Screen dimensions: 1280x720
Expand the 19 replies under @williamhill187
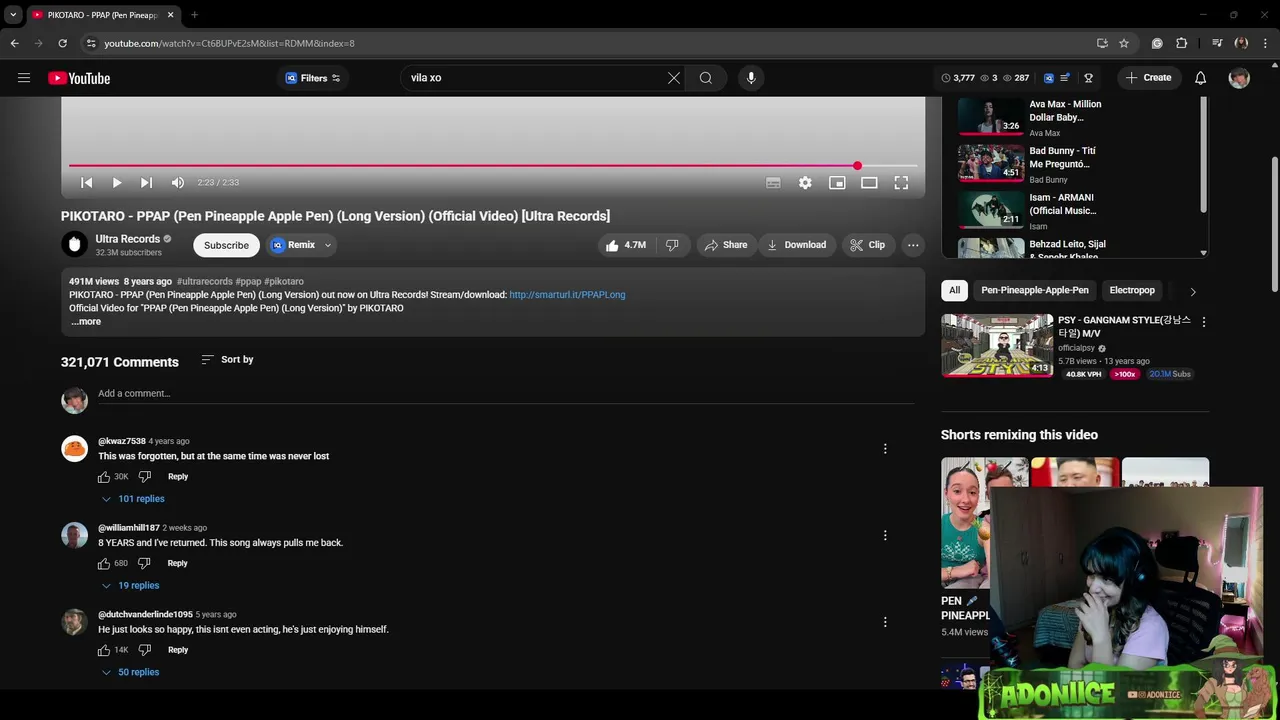coord(130,586)
